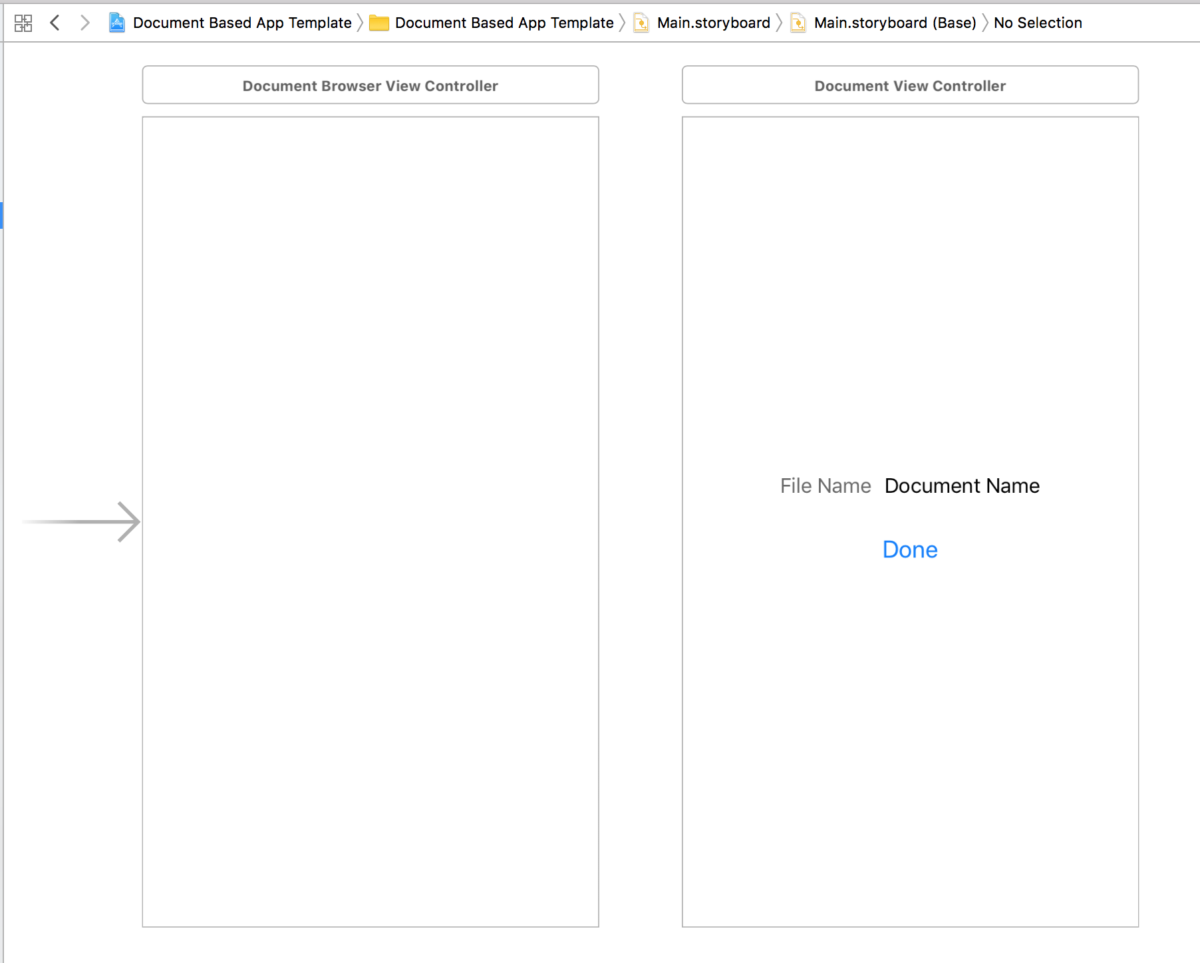Click the back navigation chevron
This screenshot has height=963, width=1200.
tap(54, 22)
